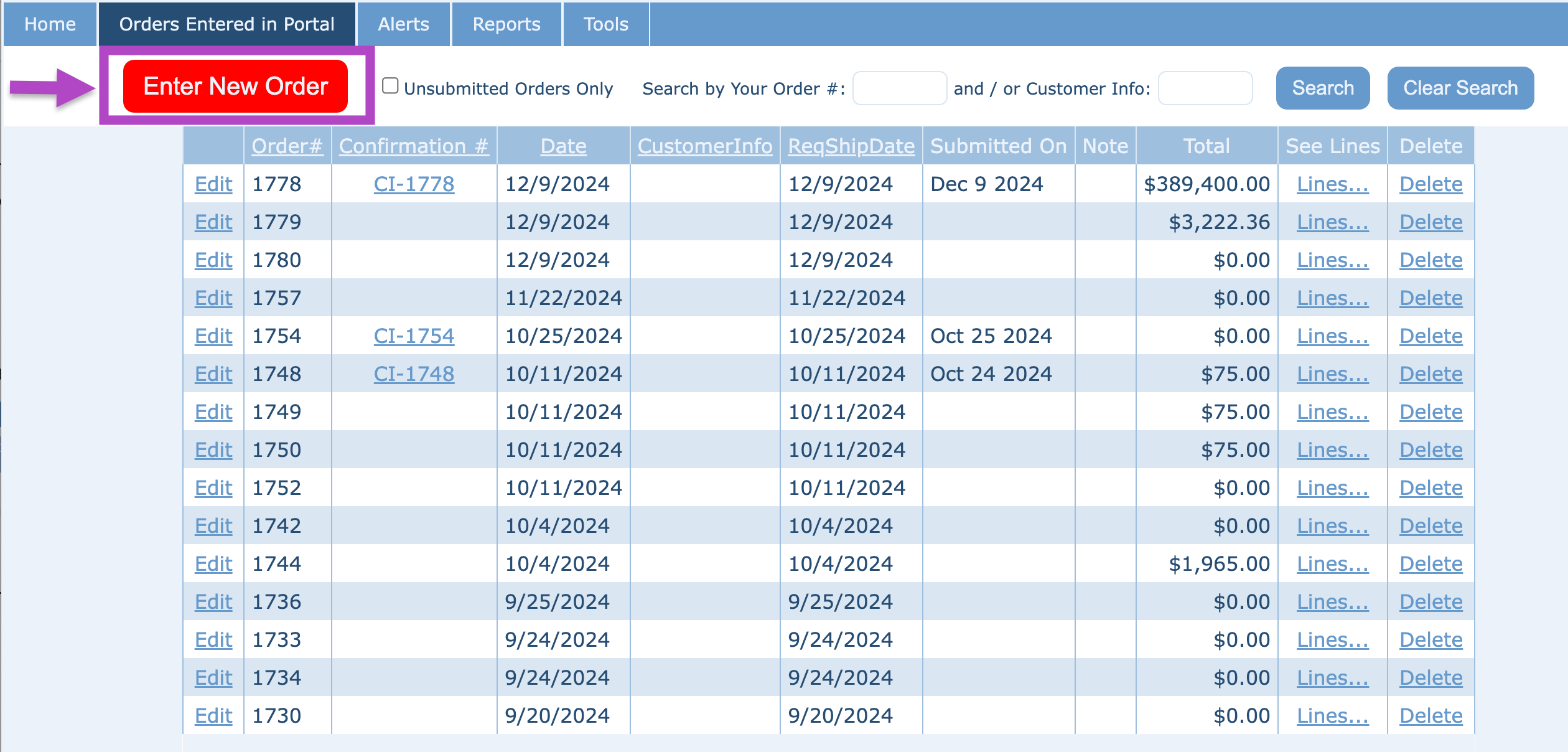This screenshot has height=752, width=1568.
Task: Open confirmation link CI-1748
Action: coord(414,374)
